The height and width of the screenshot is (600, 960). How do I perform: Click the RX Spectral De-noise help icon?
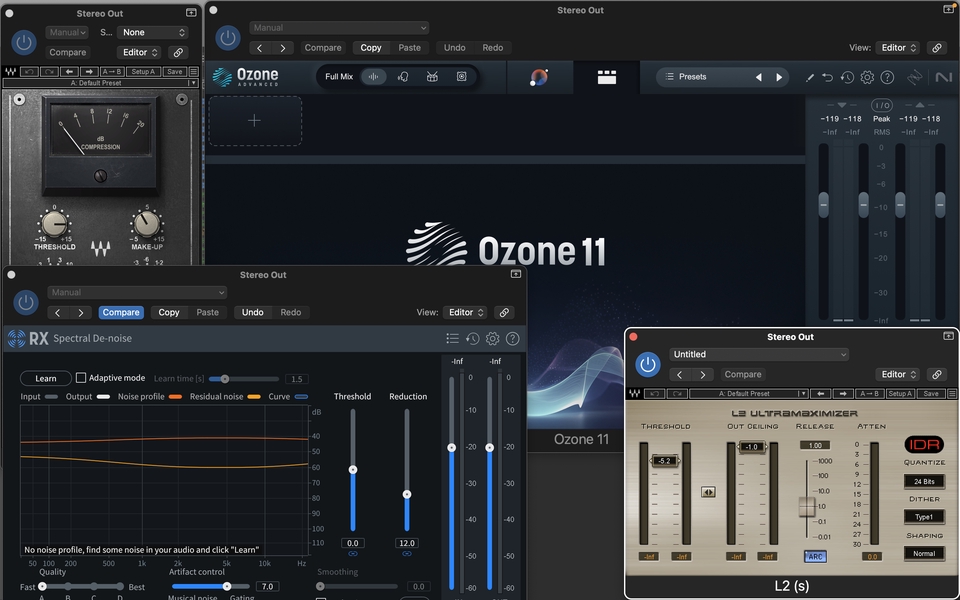[512, 339]
